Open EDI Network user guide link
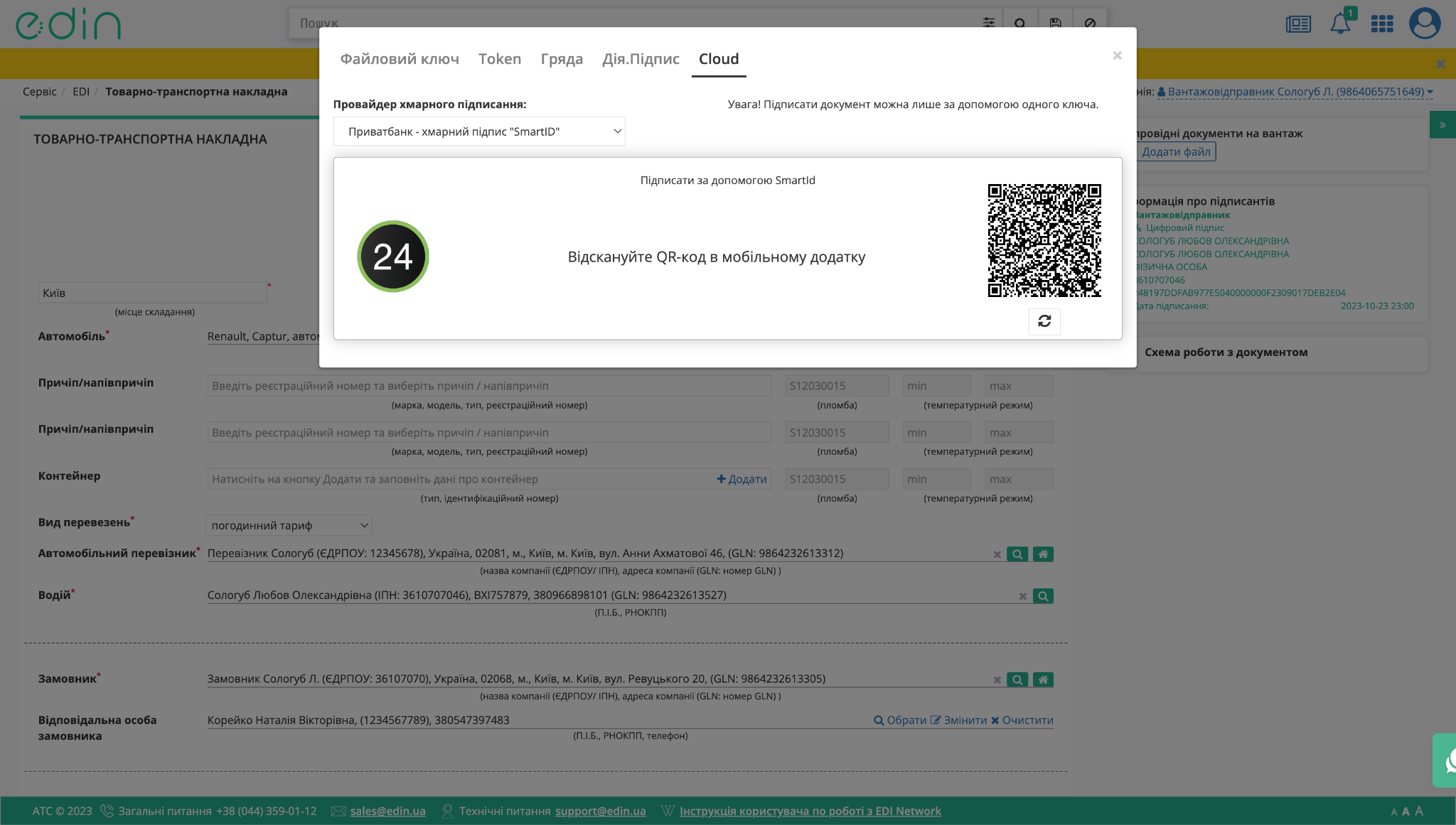 [810, 811]
